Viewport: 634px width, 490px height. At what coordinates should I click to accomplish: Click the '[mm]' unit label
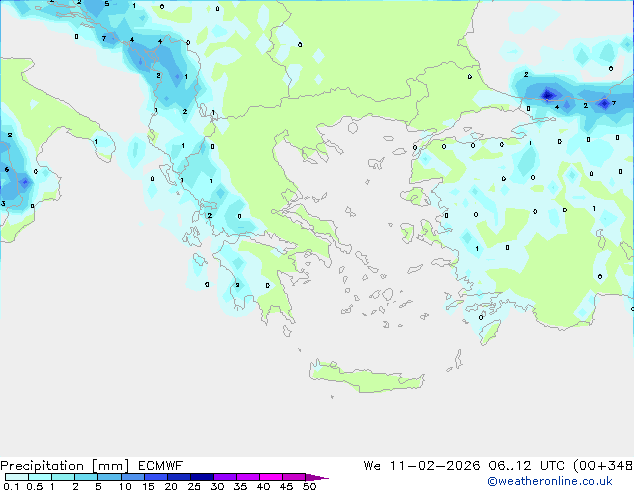coord(110,466)
